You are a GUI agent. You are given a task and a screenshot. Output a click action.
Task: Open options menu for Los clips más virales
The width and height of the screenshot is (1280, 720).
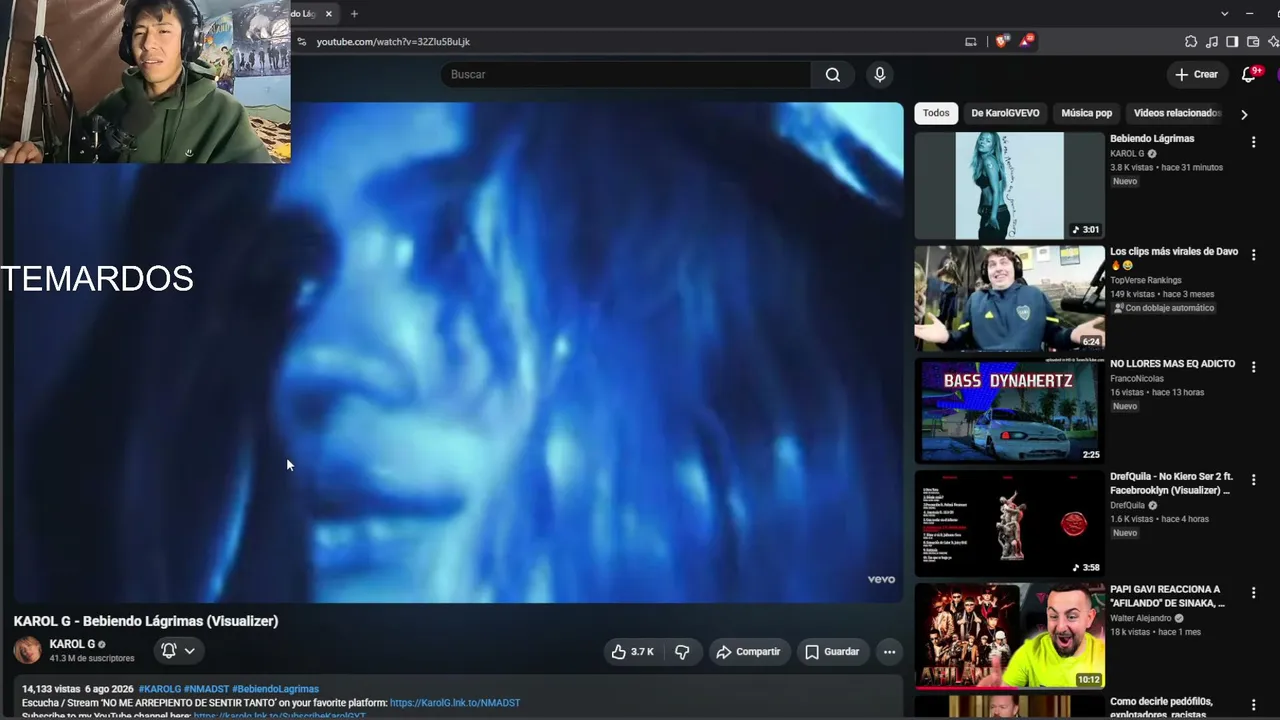[1253, 255]
